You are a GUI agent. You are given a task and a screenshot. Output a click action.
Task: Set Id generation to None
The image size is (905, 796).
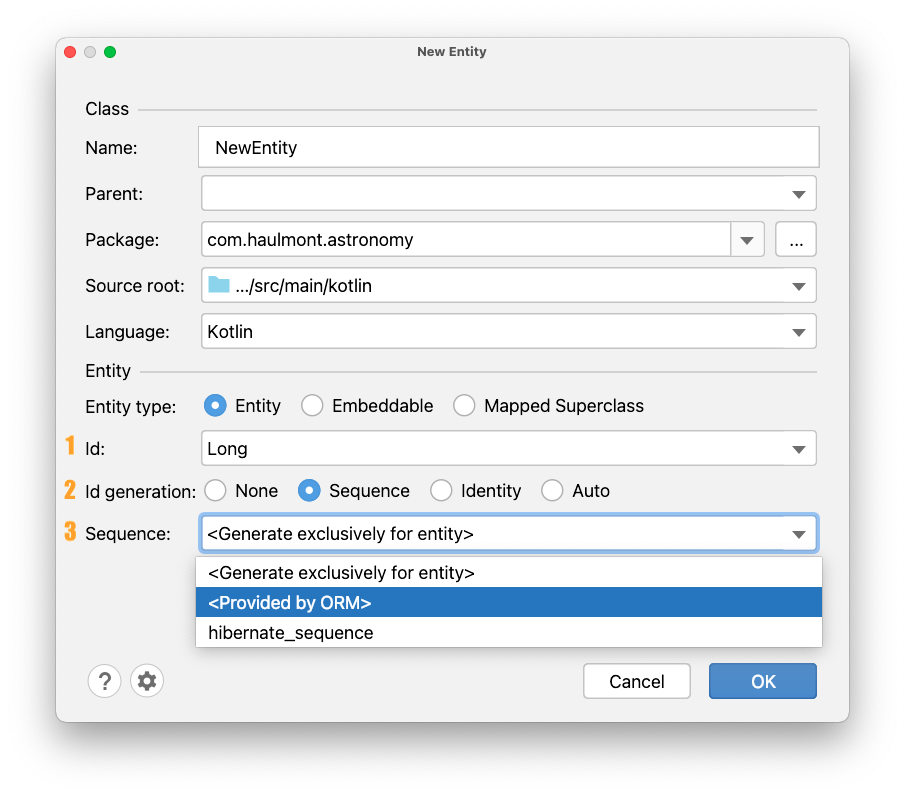215,491
